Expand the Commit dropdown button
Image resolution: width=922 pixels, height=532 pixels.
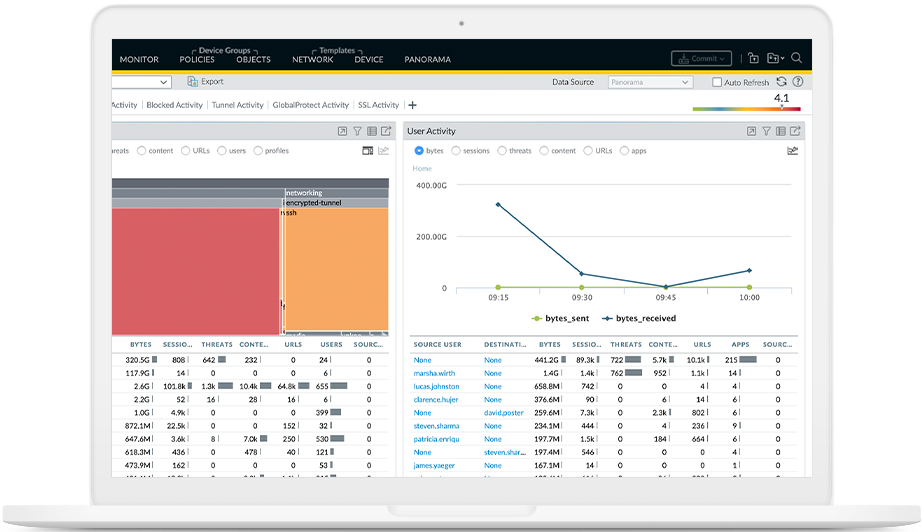point(702,59)
